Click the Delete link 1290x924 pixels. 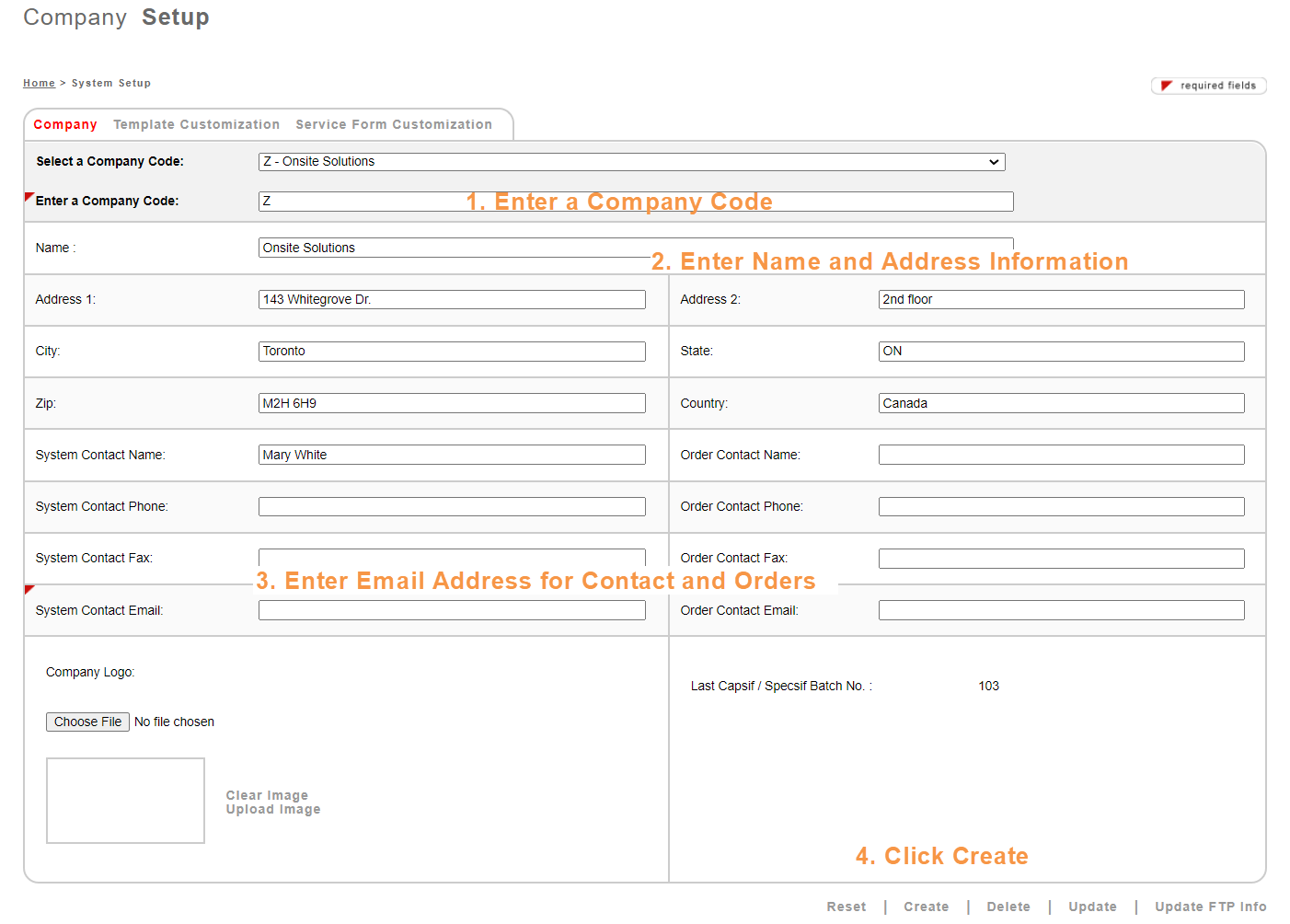(1008, 907)
